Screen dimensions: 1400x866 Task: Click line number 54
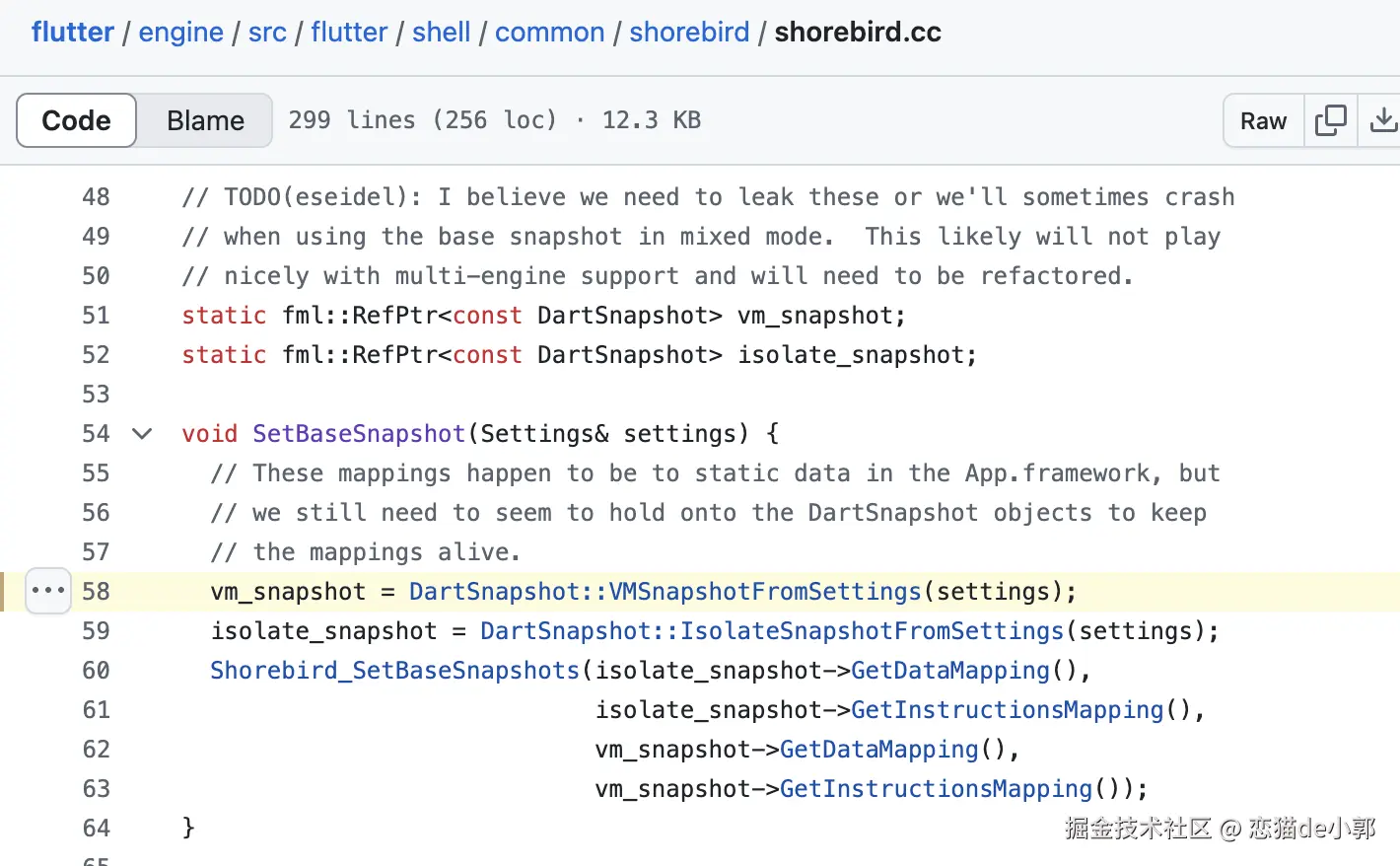(96, 434)
